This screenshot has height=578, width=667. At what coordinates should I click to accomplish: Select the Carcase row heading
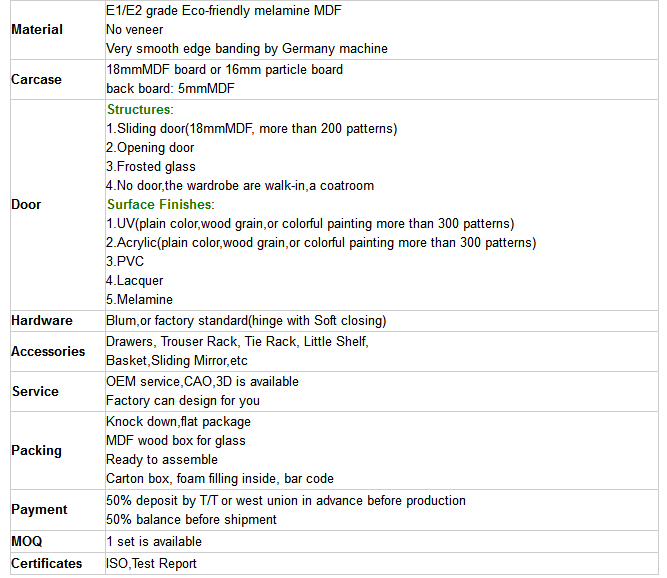pyautogui.click(x=36, y=80)
